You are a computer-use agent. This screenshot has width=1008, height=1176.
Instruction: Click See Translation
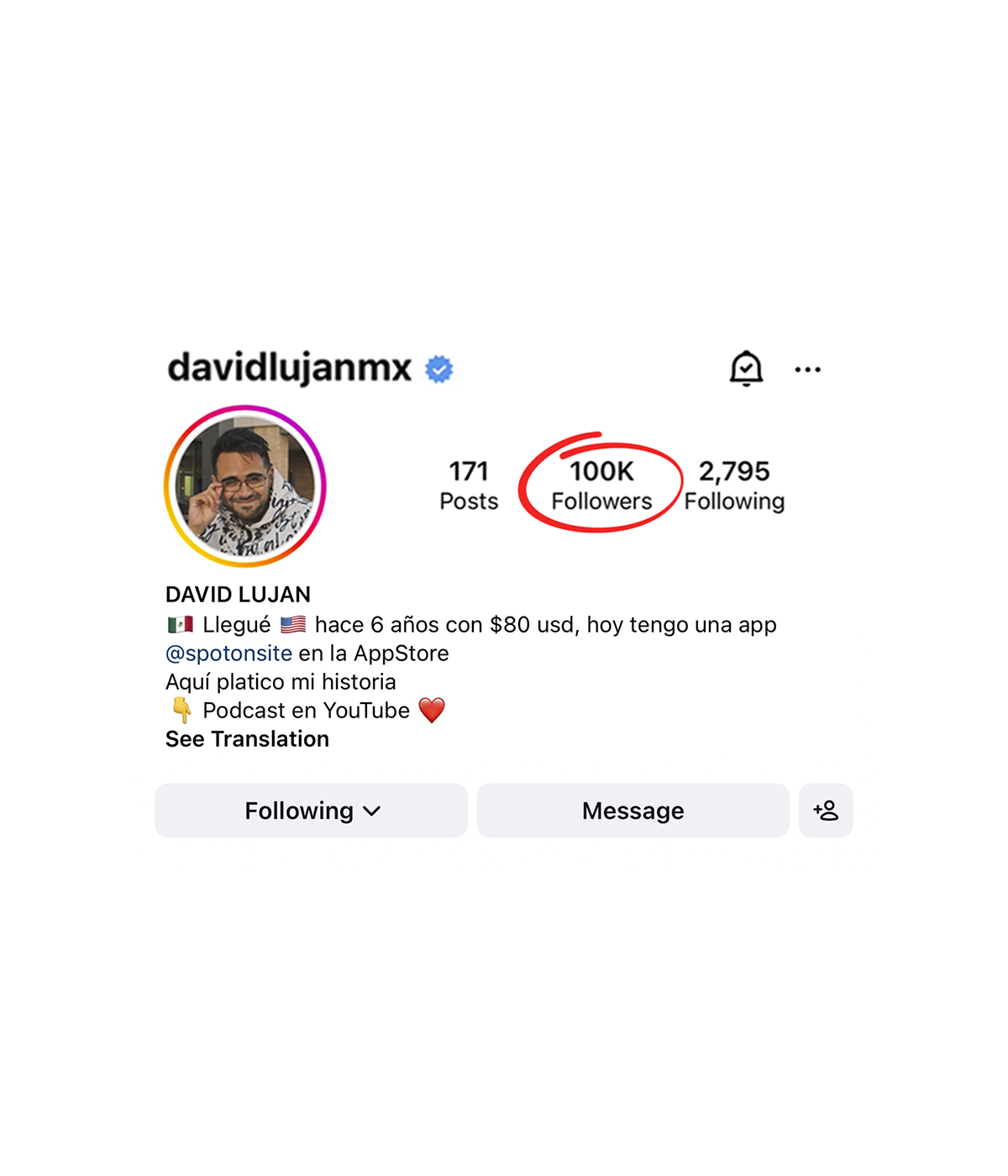(x=247, y=739)
